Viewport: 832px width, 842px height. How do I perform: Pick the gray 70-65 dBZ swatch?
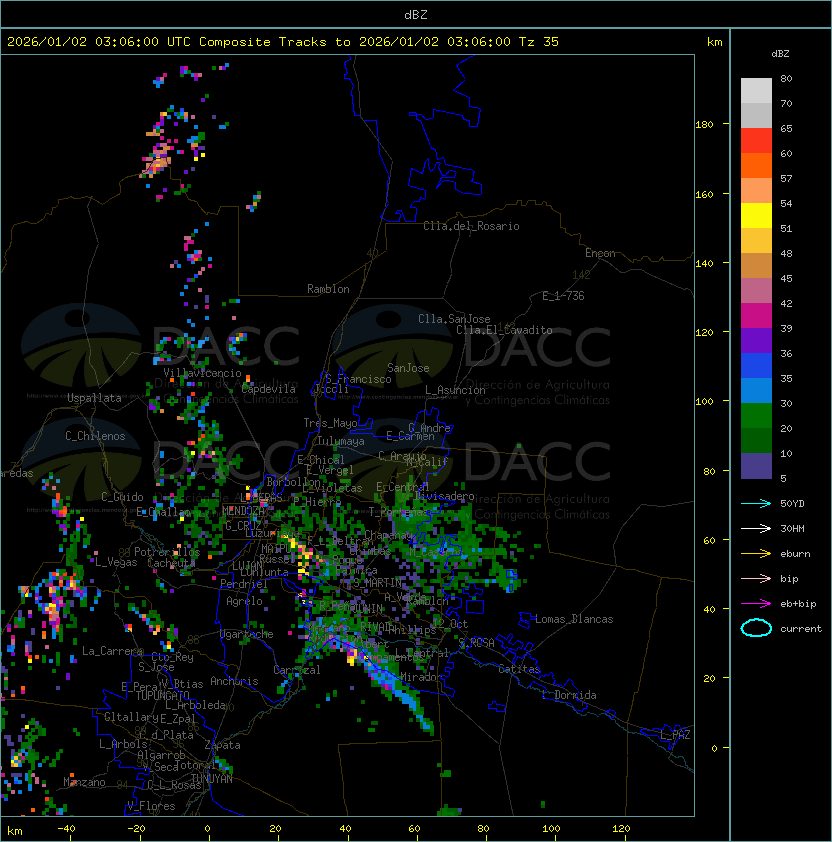[756, 115]
